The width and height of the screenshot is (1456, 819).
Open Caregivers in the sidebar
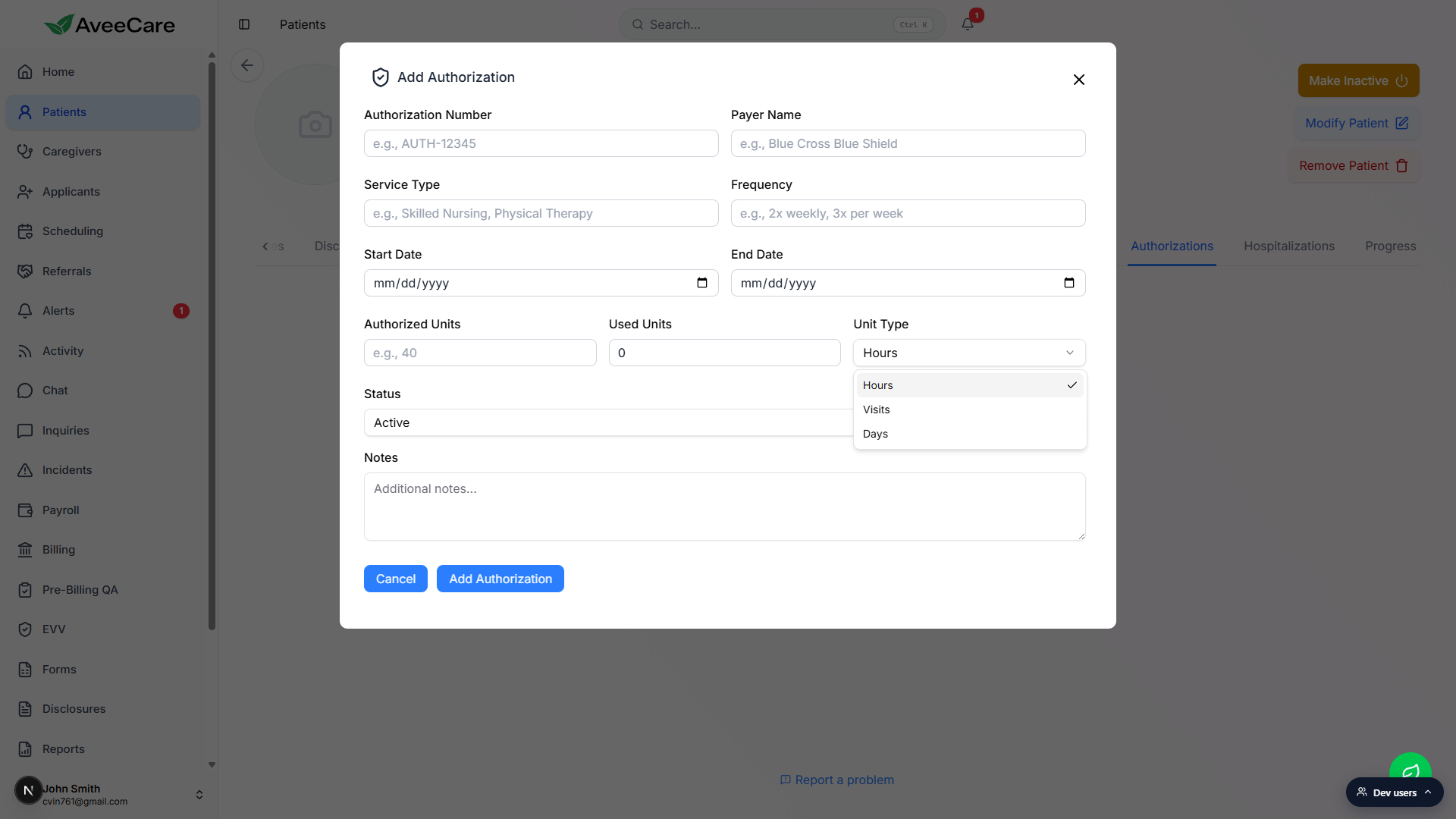pyautogui.click(x=103, y=152)
